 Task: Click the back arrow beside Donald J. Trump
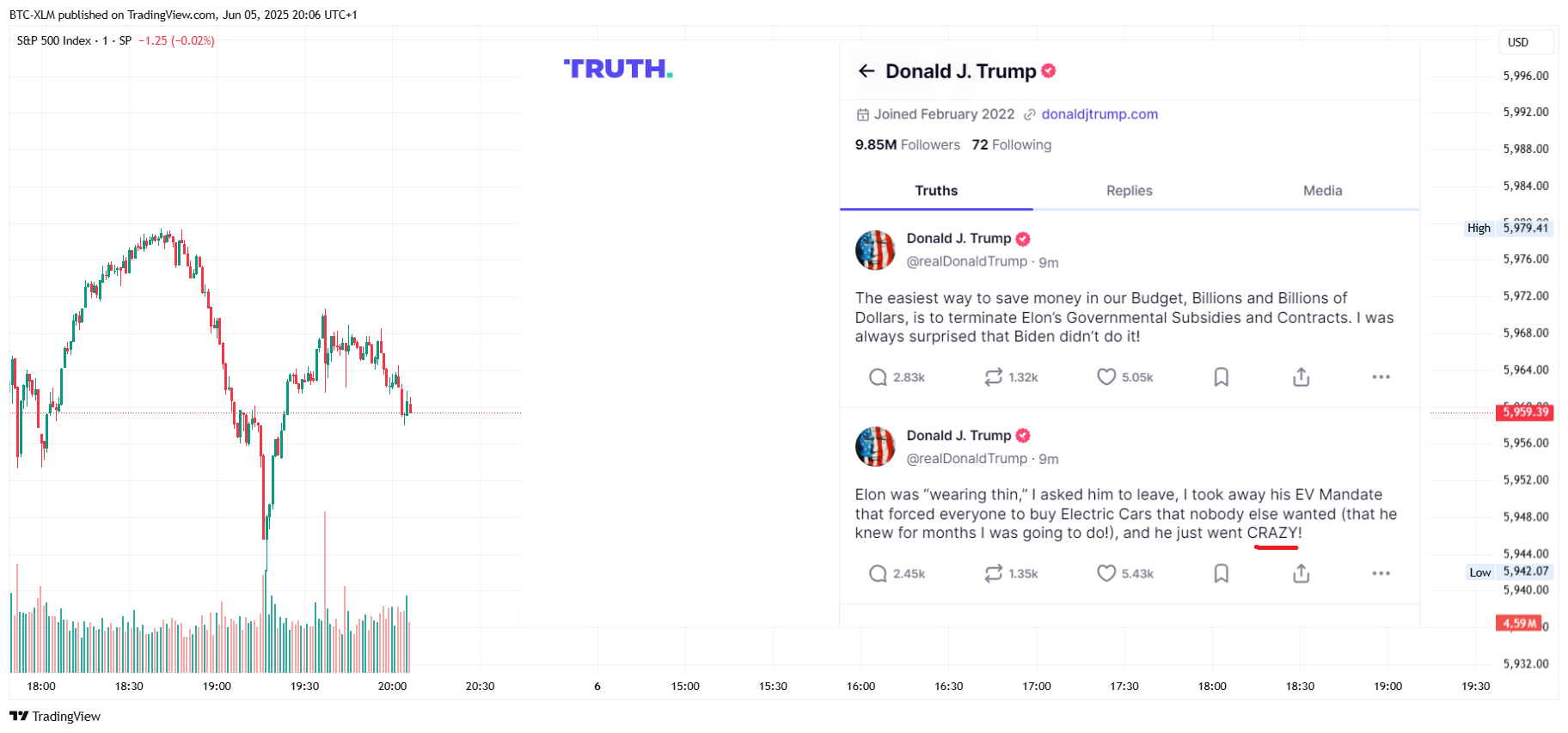coord(867,71)
